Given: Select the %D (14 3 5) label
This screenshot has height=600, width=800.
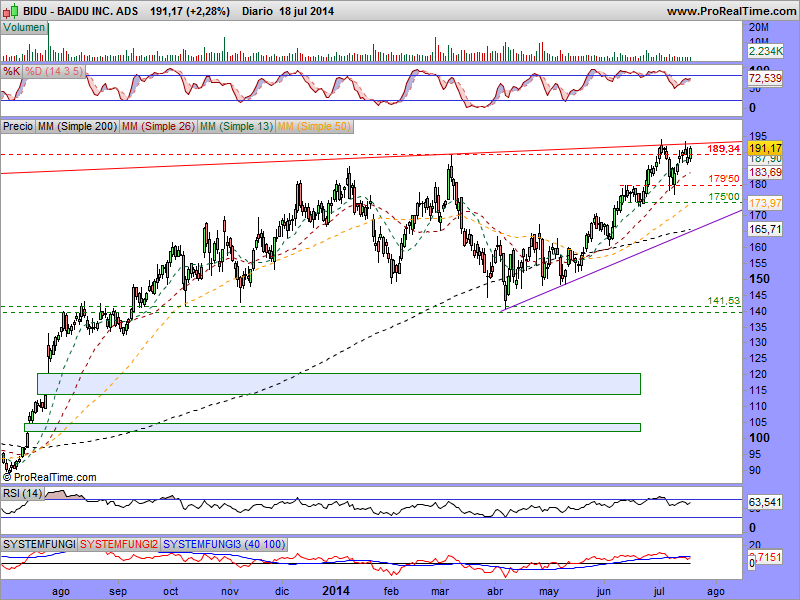Looking at the screenshot, I should 54,71.
